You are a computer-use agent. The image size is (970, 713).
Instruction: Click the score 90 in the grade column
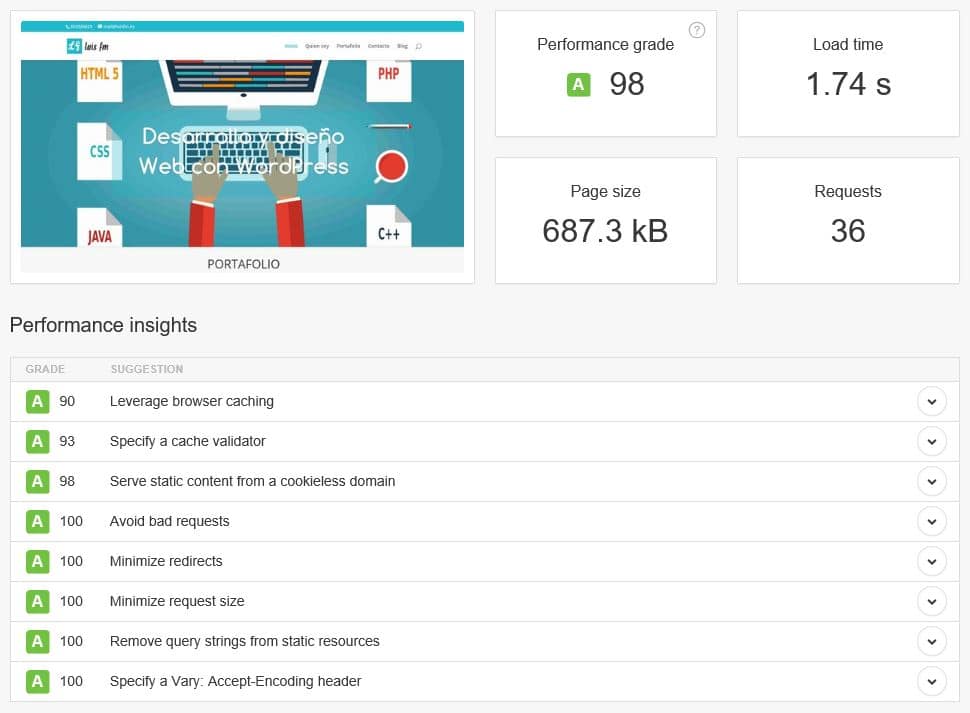pos(67,401)
